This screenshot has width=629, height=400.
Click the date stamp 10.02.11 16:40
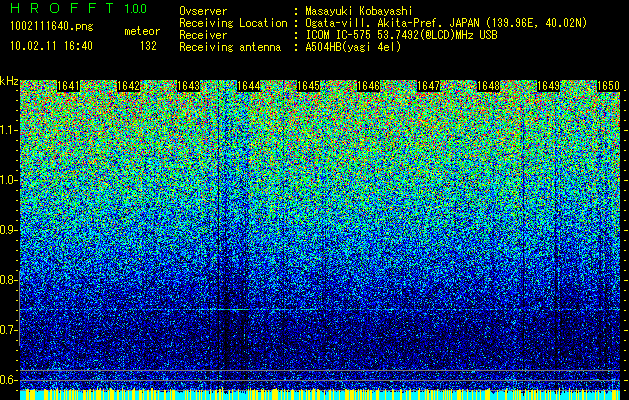click(x=51, y=46)
